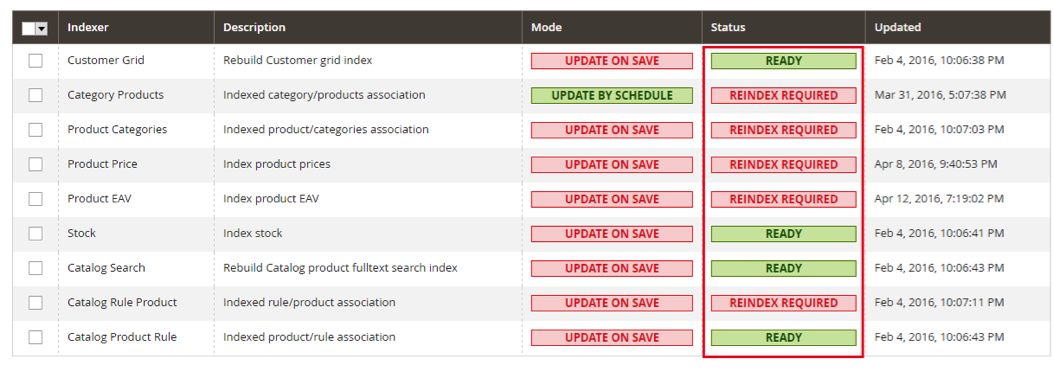The width and height of the screenshot is (1053, 372).
Task: Click 'Indexed rule/product association' description
Action: click(x=309, y=303)
